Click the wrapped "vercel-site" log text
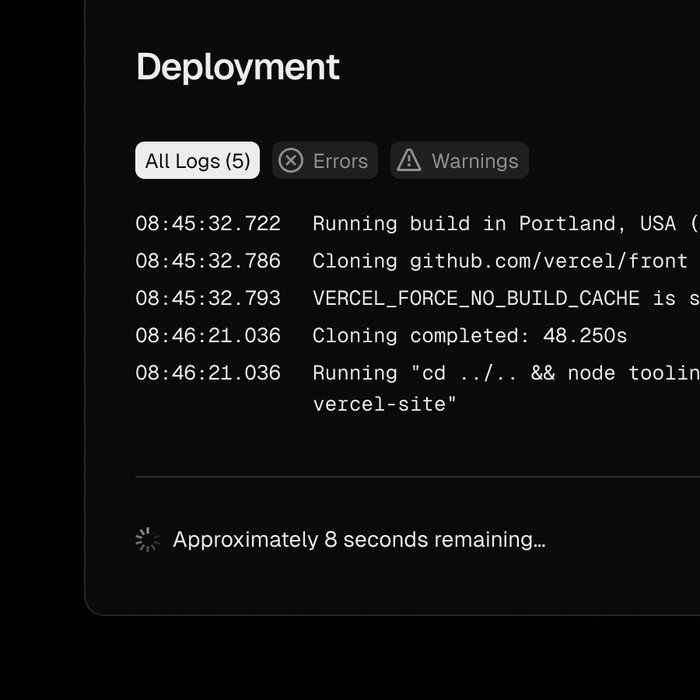Viewport: 700px width, 700px height. (x=385, y=405)
